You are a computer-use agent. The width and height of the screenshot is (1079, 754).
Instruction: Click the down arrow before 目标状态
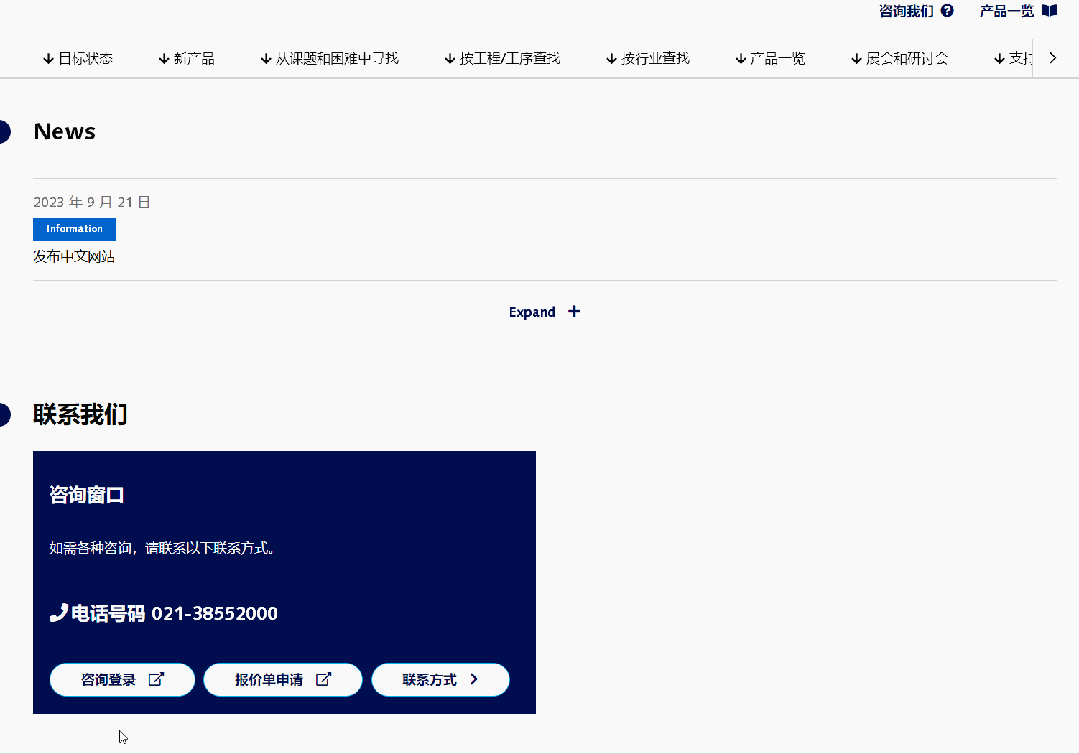tap(48, 59)
